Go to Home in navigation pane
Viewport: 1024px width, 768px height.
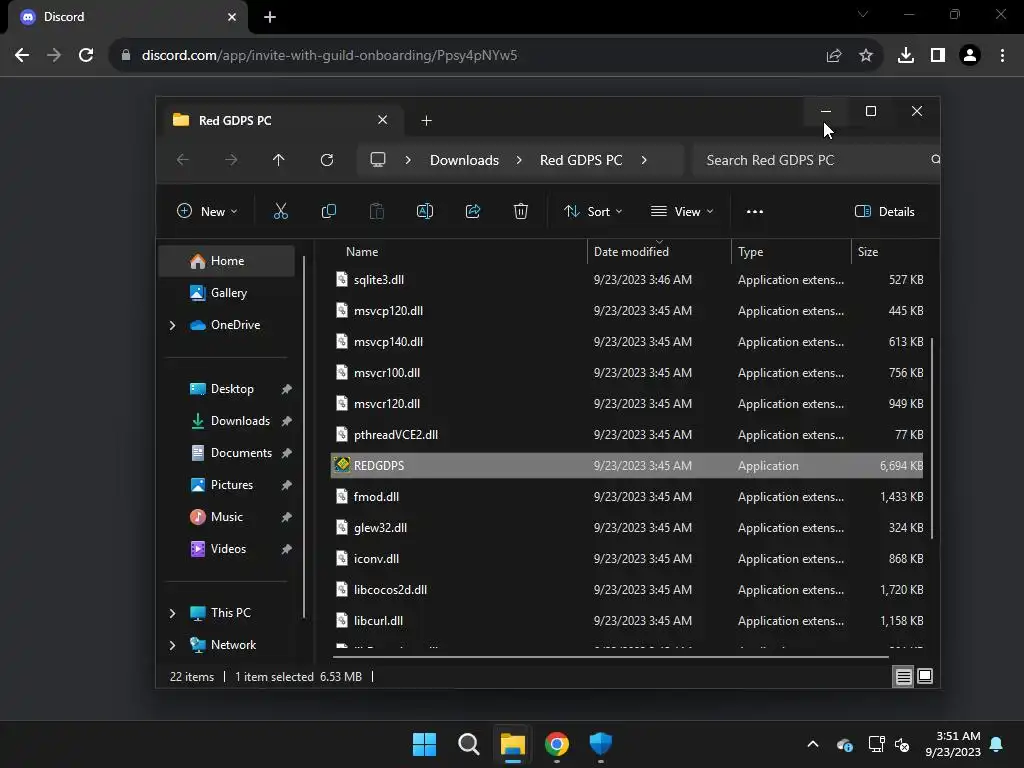227,261
